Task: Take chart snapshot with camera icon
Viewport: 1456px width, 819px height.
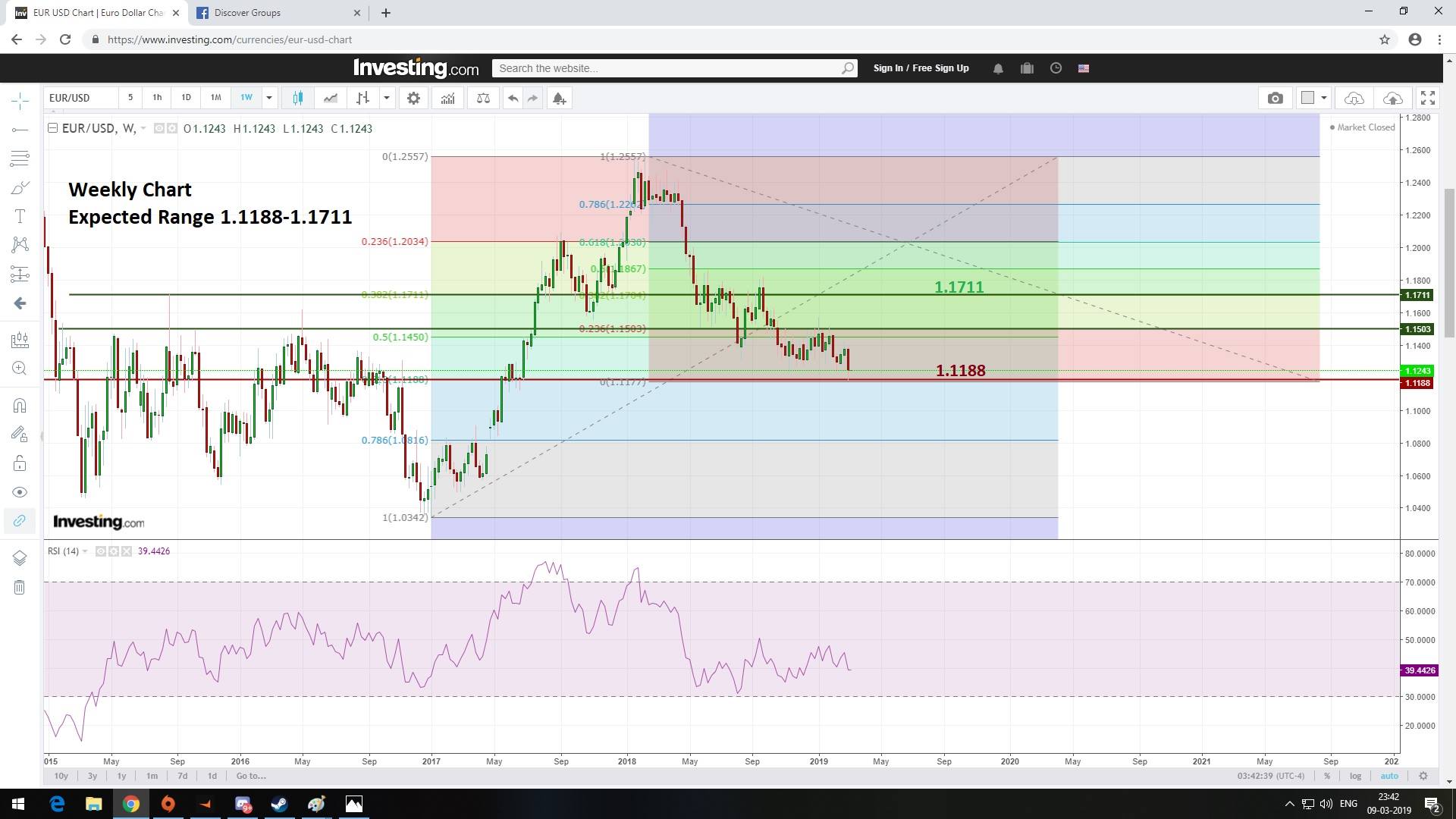Action: point(1275,98)
